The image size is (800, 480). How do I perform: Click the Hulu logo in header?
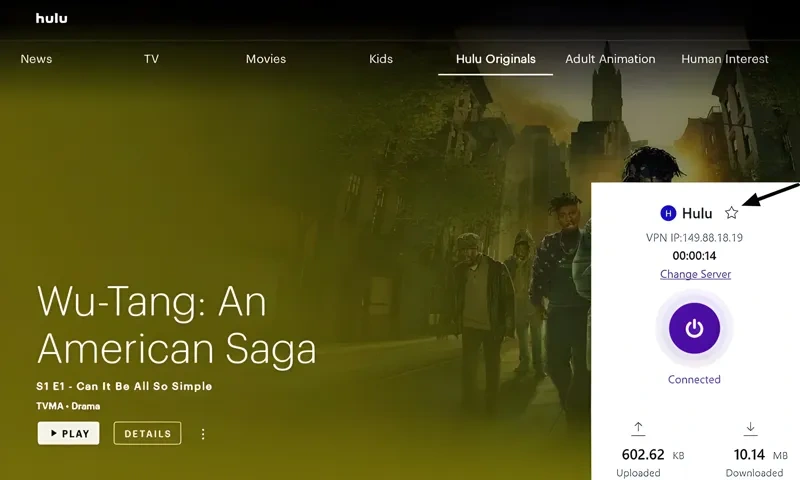(x=52, y=18)
